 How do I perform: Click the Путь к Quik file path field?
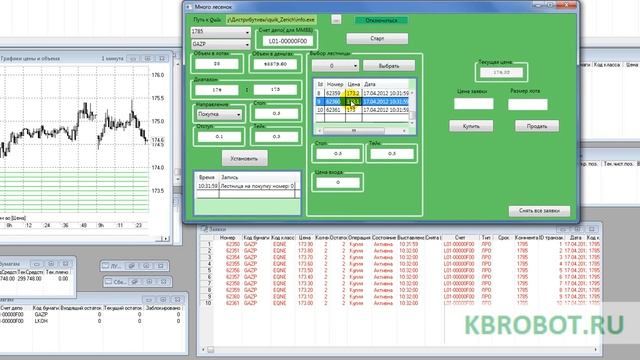271,20
